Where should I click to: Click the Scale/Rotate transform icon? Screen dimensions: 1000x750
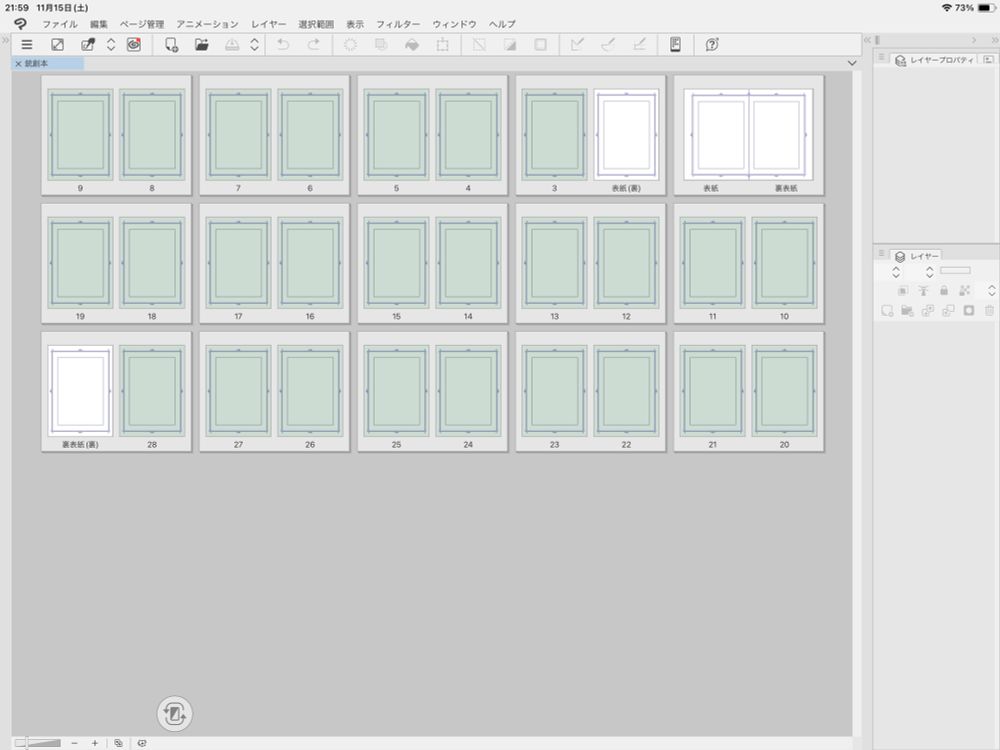pyautogui.click(x=443, y=45)
